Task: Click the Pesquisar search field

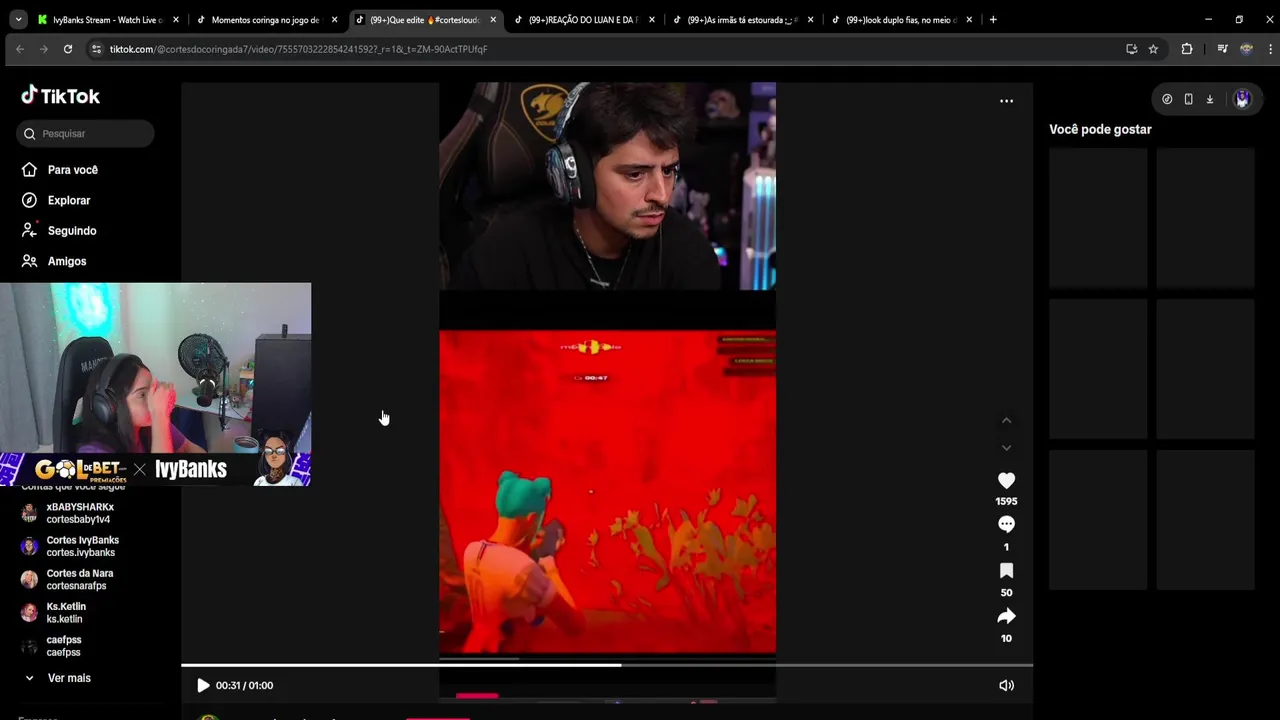Action: tap(85, 133)
